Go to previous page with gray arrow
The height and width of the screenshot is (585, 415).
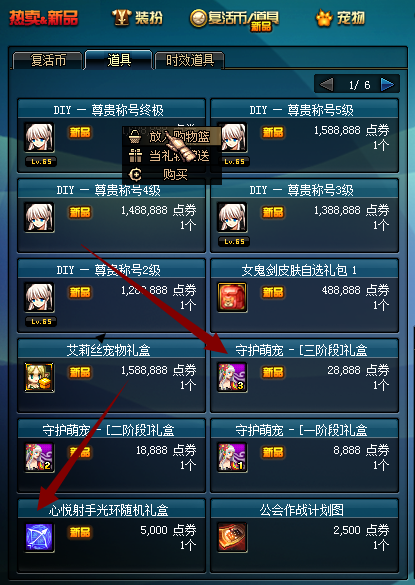(x=327, y=85)
